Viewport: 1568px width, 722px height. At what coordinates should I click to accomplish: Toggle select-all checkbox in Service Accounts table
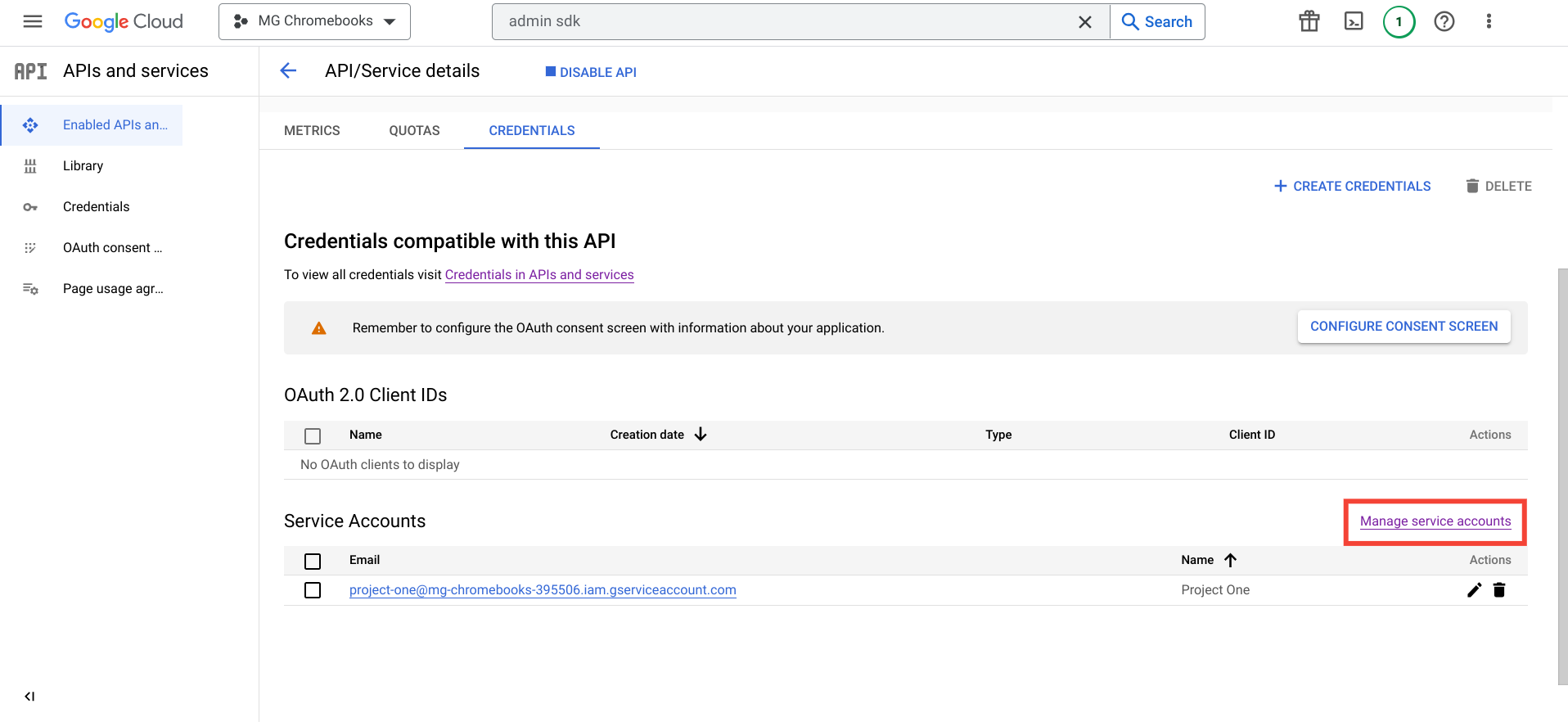click(x=313, y=562)
